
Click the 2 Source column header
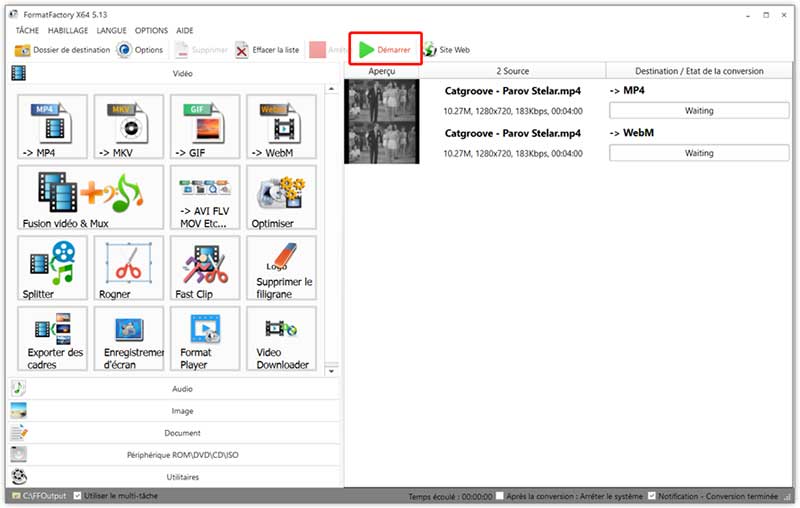(x=512, y=71)
